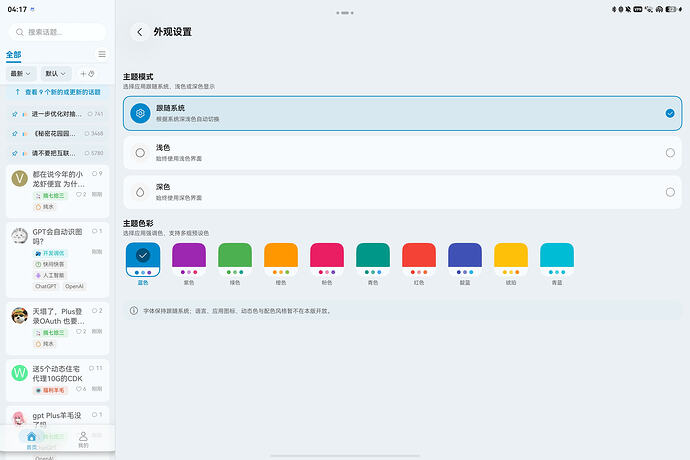Viewport: 690px width, 460px height.
Task: Go back from 外观设置 page
Action: coord(139,32)
